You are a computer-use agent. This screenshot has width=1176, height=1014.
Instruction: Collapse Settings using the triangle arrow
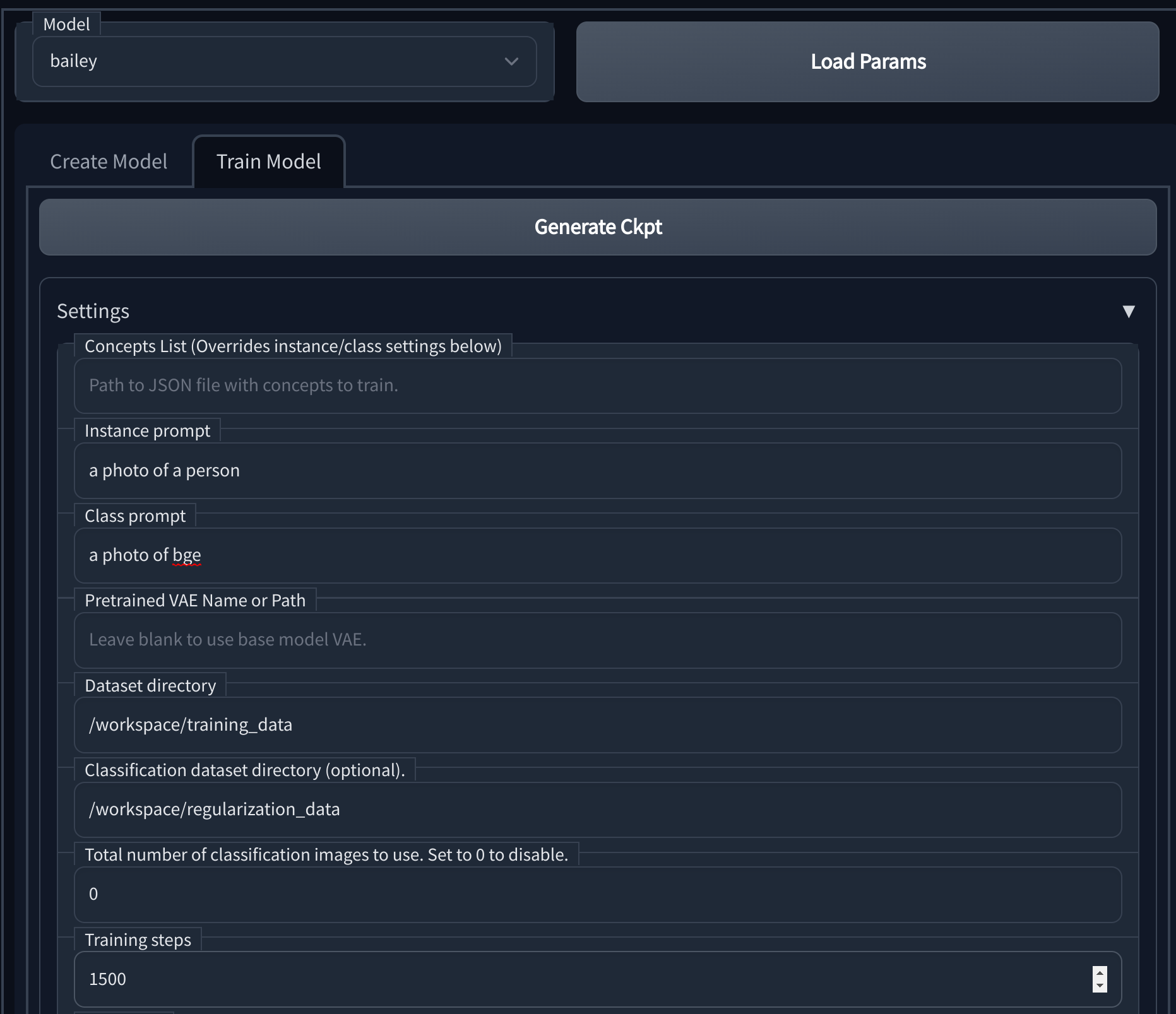tap(1129, 311)
